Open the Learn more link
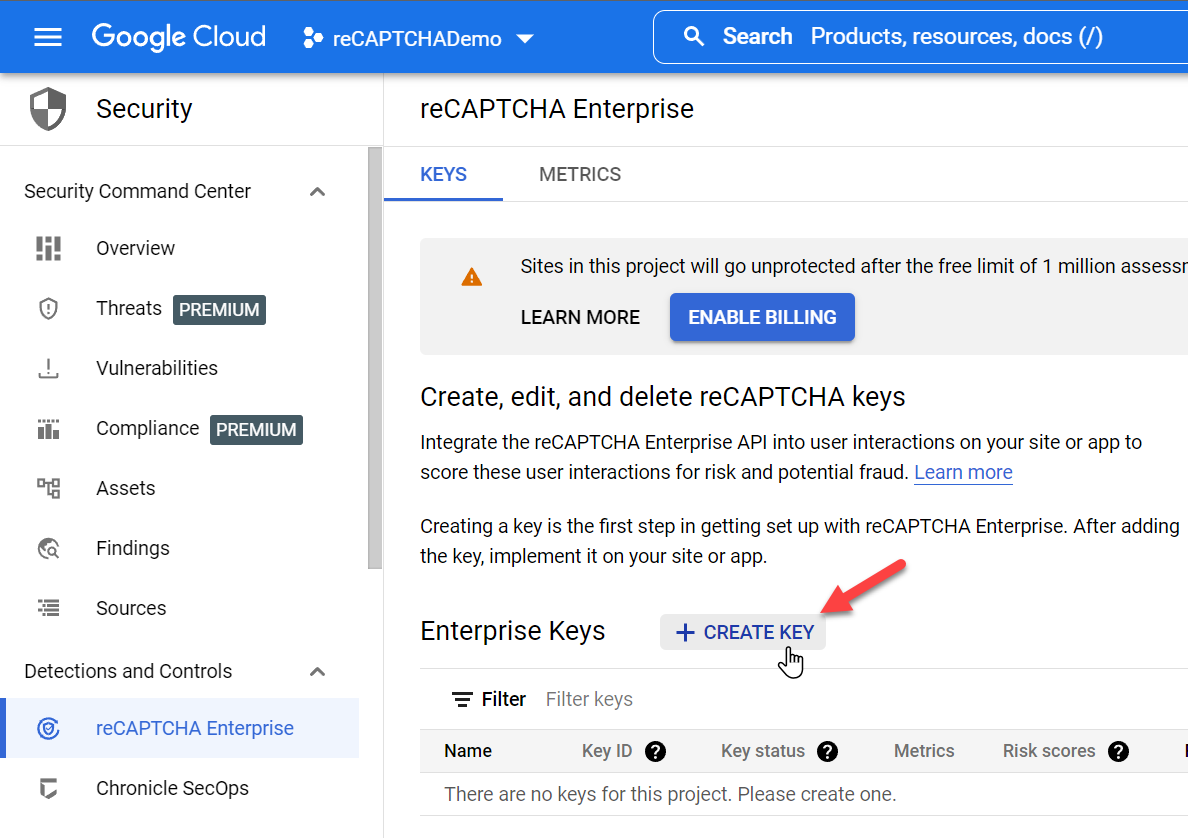Screen dimensions: 1188x838 963,472
